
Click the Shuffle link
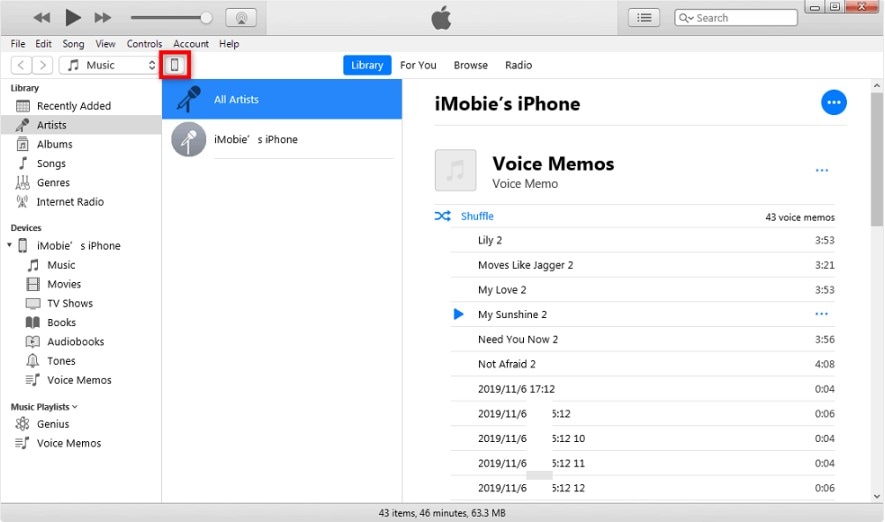click(x=477, y=216)
